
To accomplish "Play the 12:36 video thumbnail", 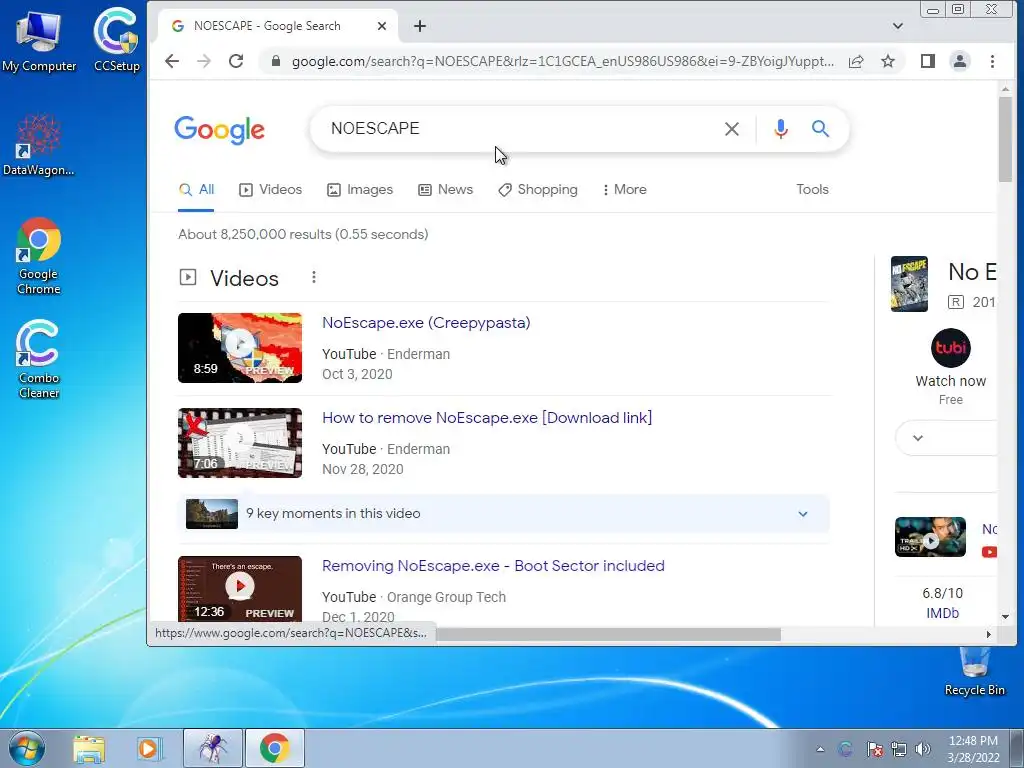I will (240, 589).
